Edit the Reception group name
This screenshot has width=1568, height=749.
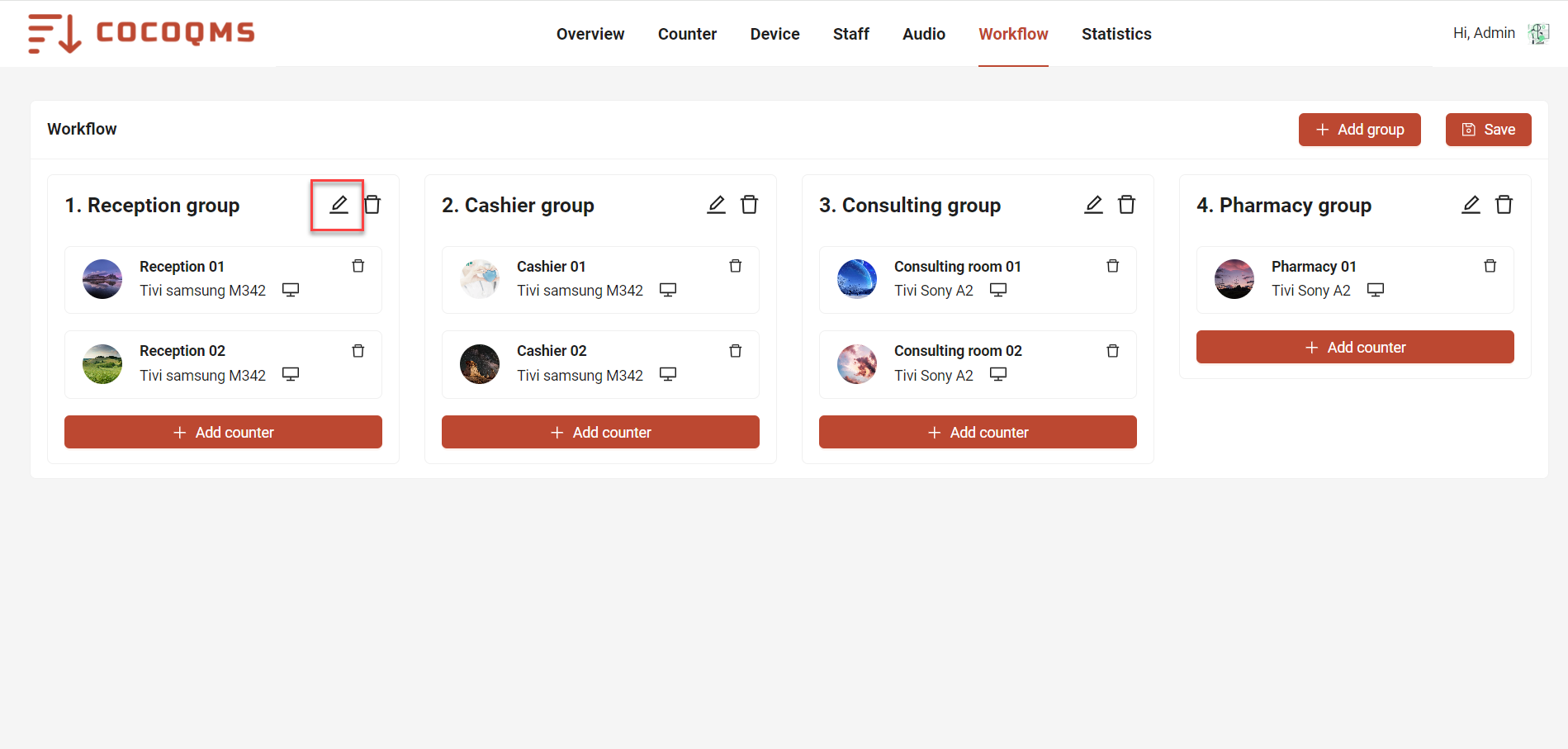pos(339,205)
